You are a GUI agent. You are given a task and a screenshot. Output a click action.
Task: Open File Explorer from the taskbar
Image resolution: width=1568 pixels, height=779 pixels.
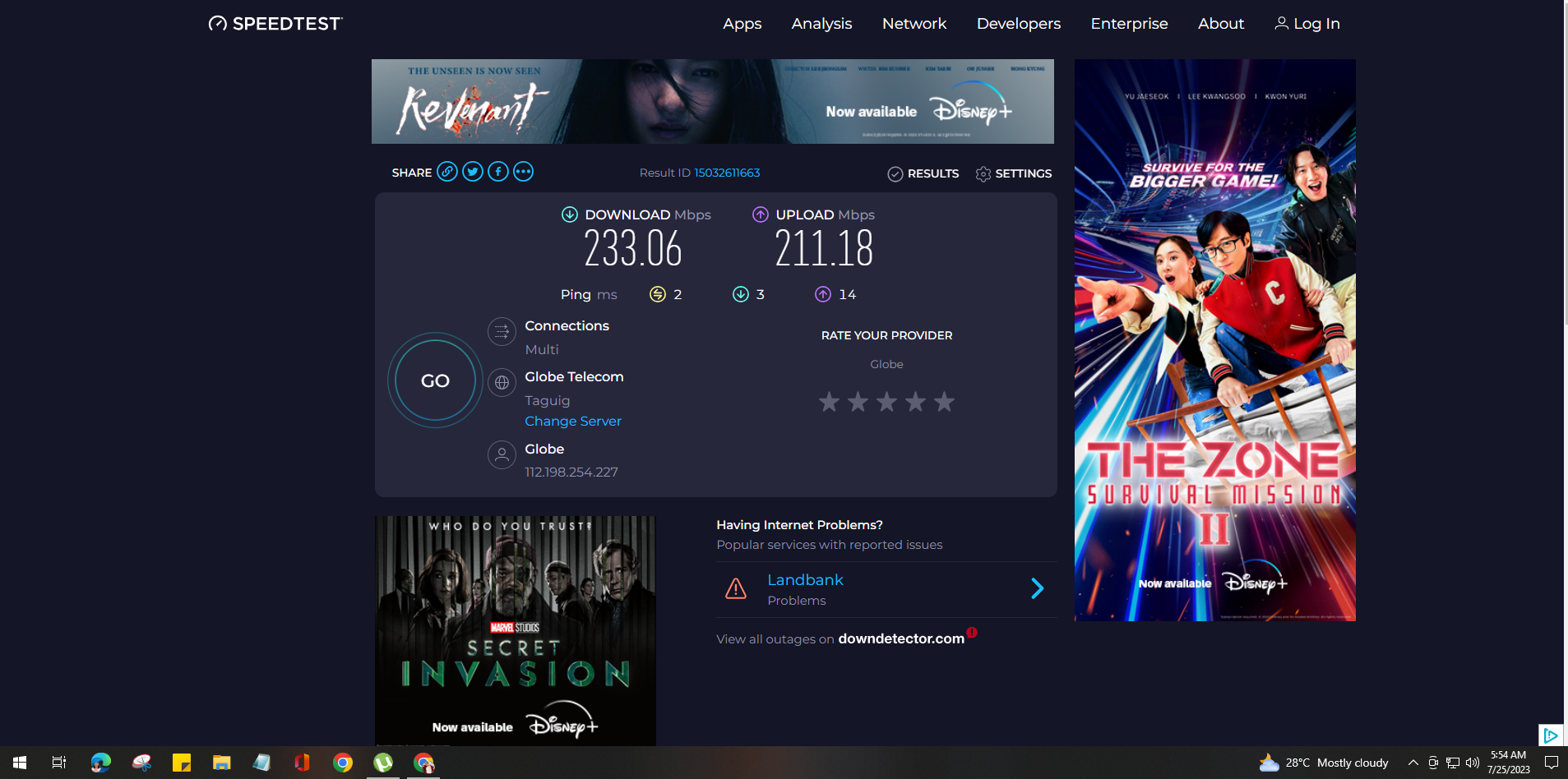pos(222,763)
